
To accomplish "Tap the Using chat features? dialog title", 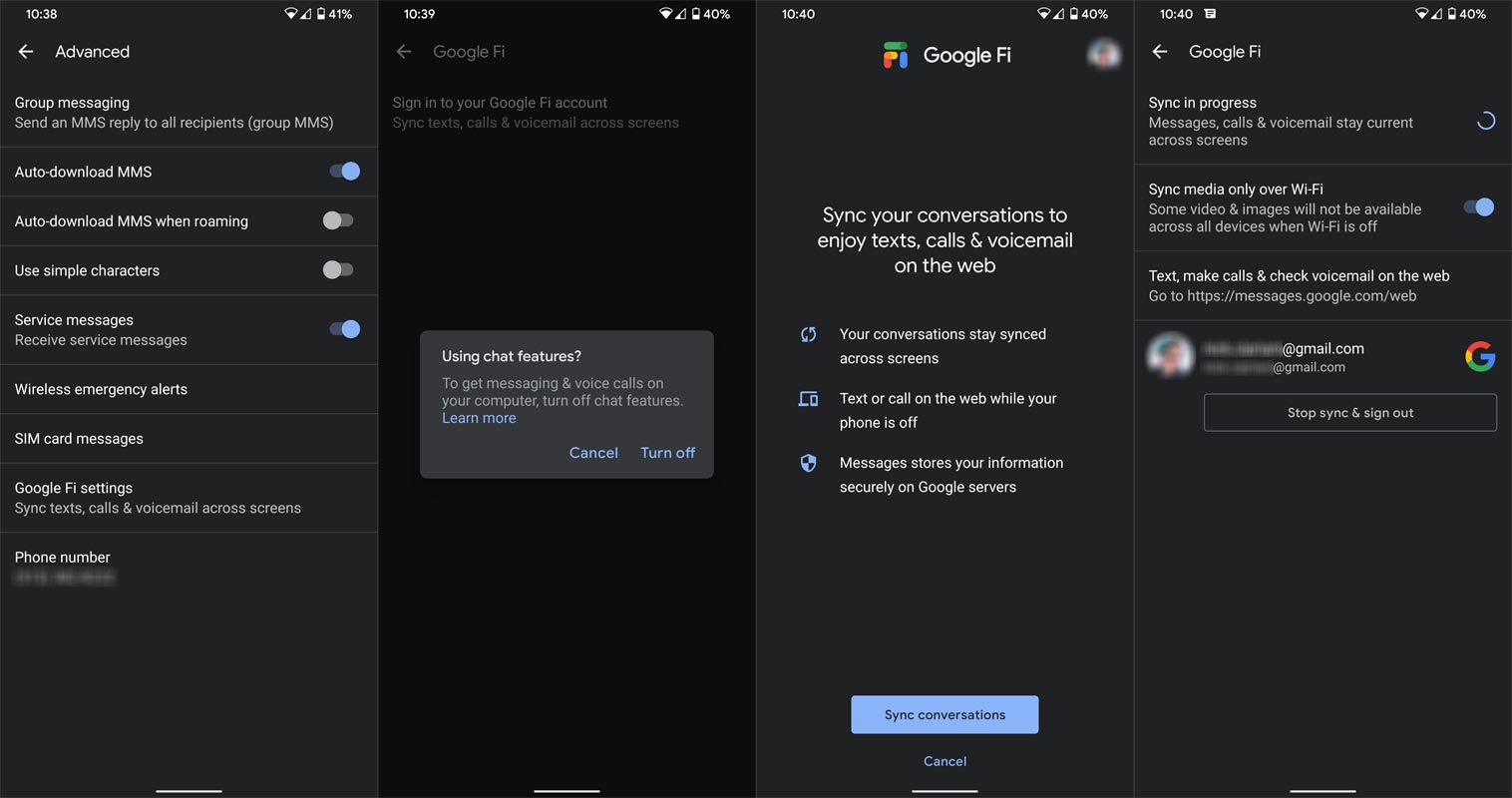I will [512, 356].
